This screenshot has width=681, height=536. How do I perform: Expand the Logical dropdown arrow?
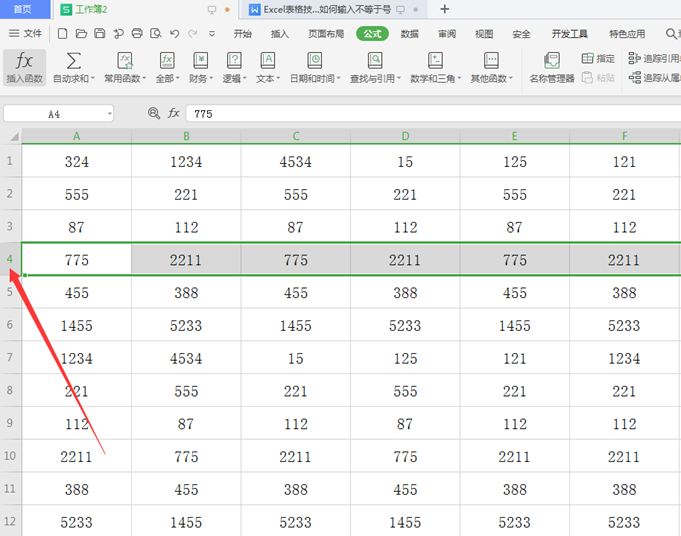click(x=245, y=79)
